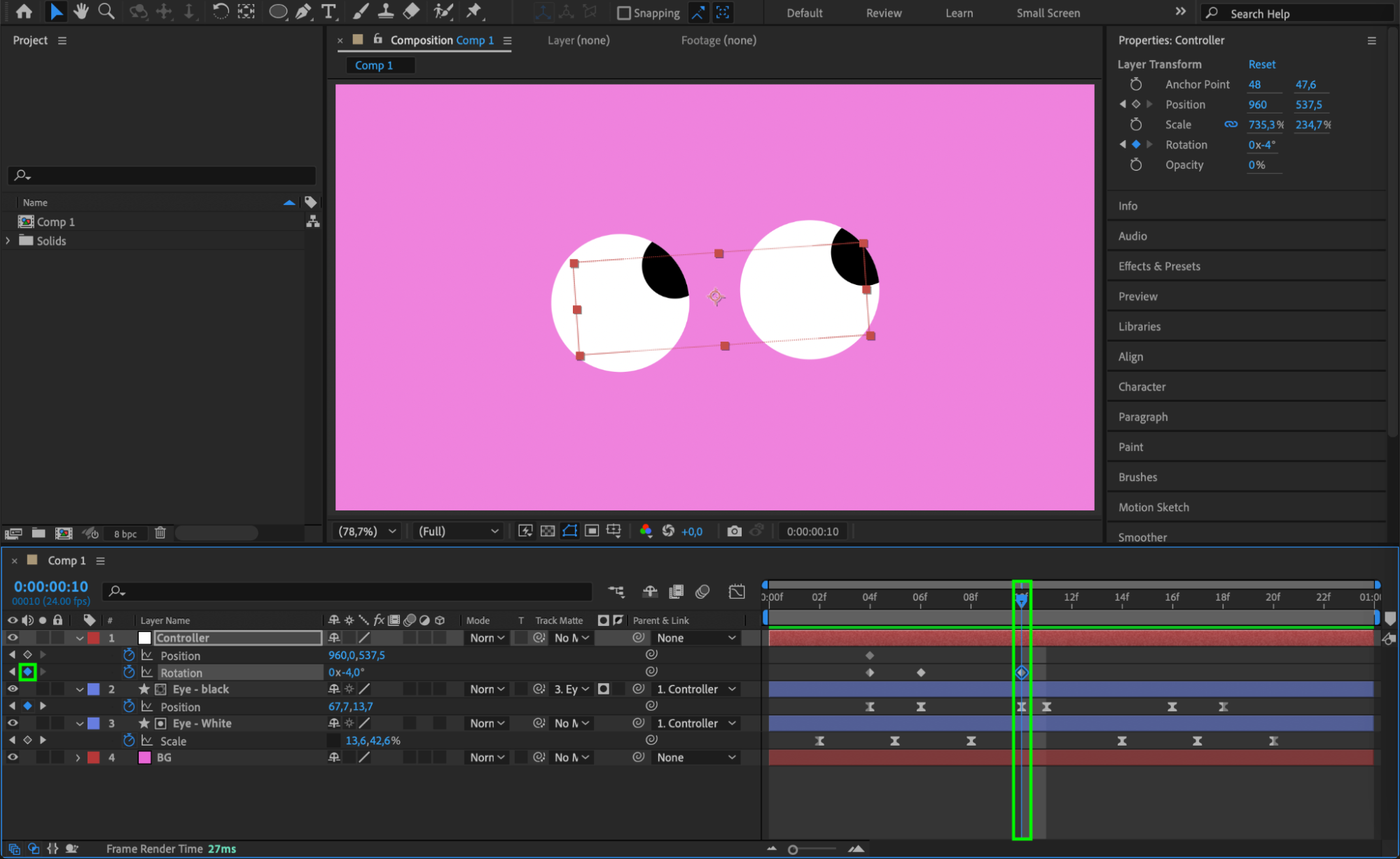The height and width of the screenshot is (859, 1400).
Task: Hide the BG layer with eye icon
Action: [x=13, y=757]
